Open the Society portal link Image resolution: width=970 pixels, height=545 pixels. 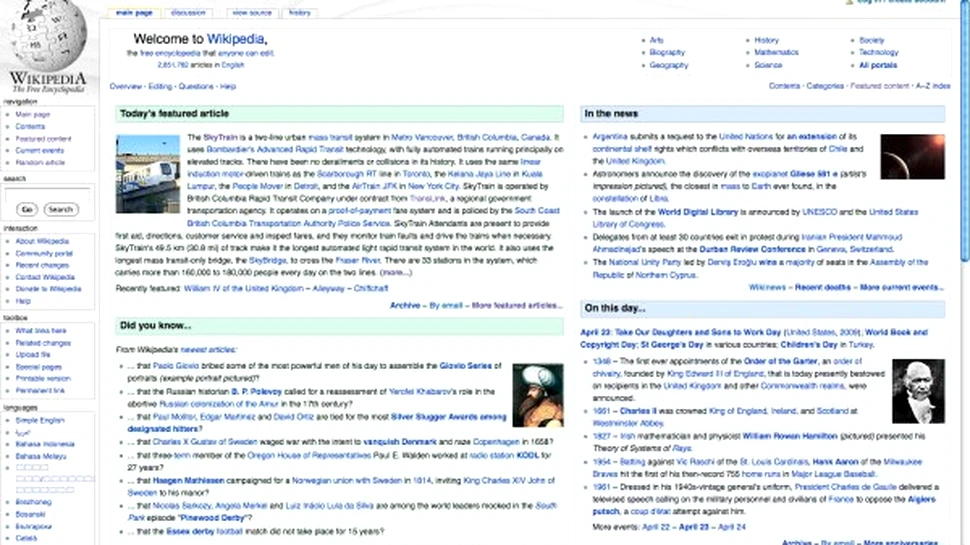pyautogui.click(x=872, y=40)
